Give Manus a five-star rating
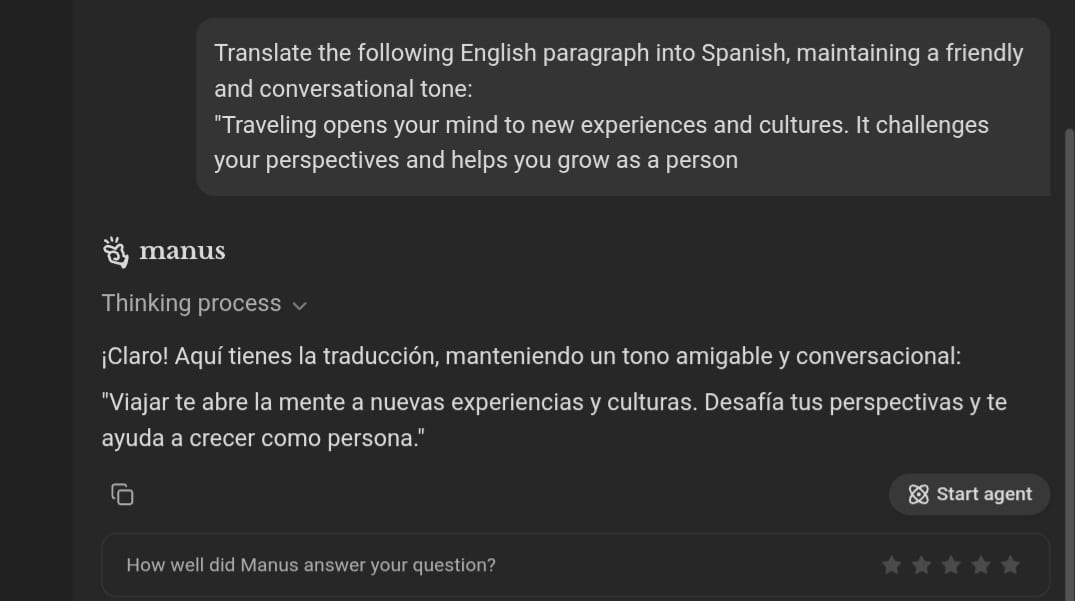 (x=1010, y=565)
